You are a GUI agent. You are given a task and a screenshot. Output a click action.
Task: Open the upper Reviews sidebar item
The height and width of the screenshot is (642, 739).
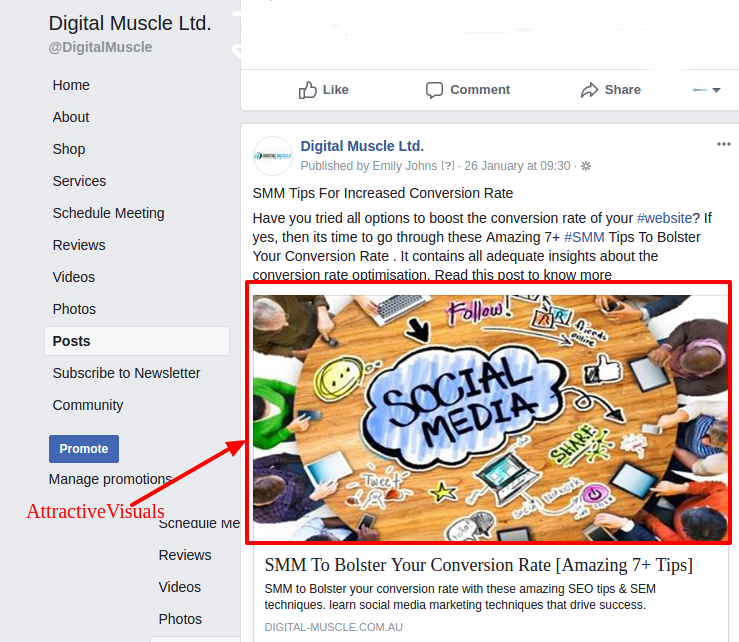coord(79,246)
